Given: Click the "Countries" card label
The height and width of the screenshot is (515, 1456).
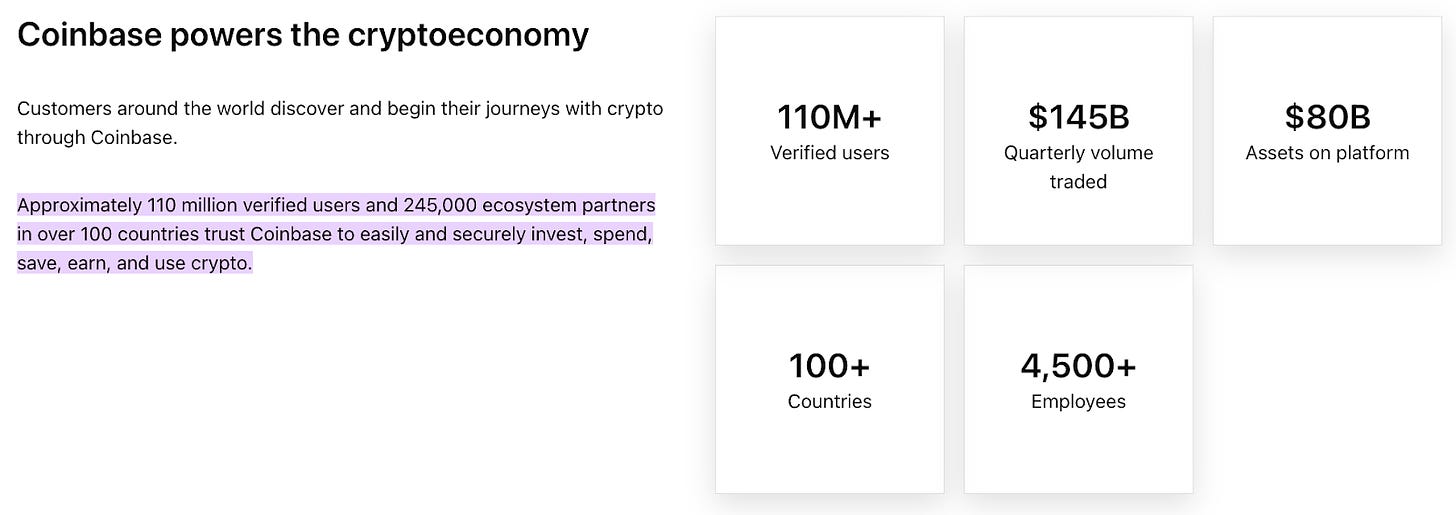Looking at the screenshot, I should tap(829, 402).
